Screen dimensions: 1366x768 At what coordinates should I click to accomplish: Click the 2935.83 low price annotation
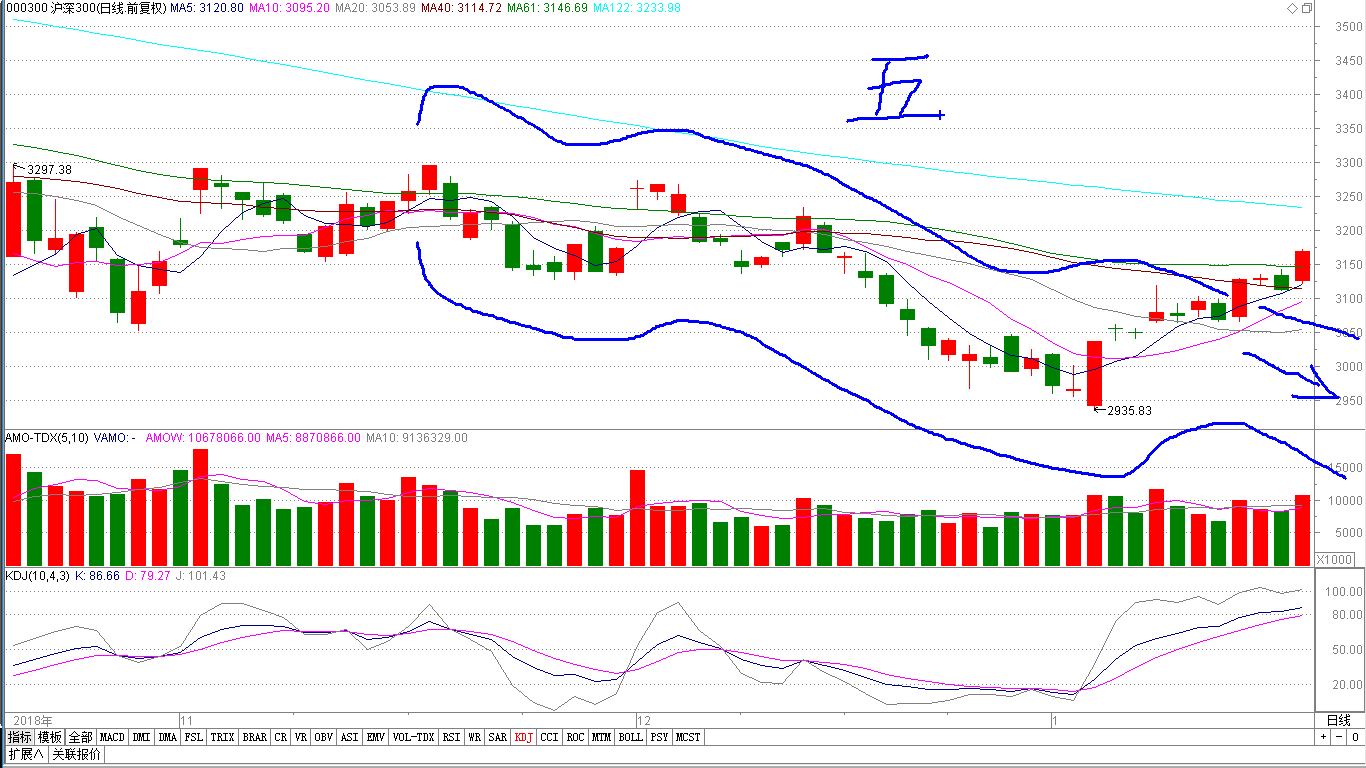[x=1130, y=410]
